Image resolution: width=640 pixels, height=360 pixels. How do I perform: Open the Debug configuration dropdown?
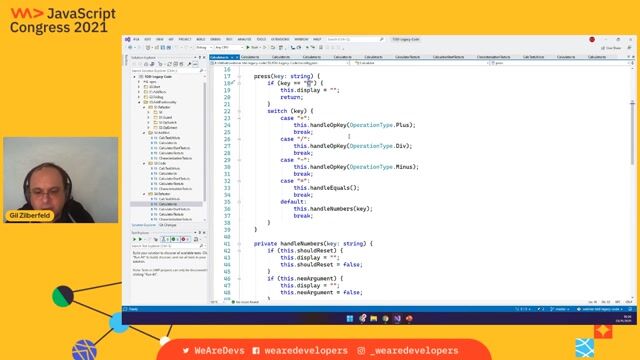(x=204, y=48)
